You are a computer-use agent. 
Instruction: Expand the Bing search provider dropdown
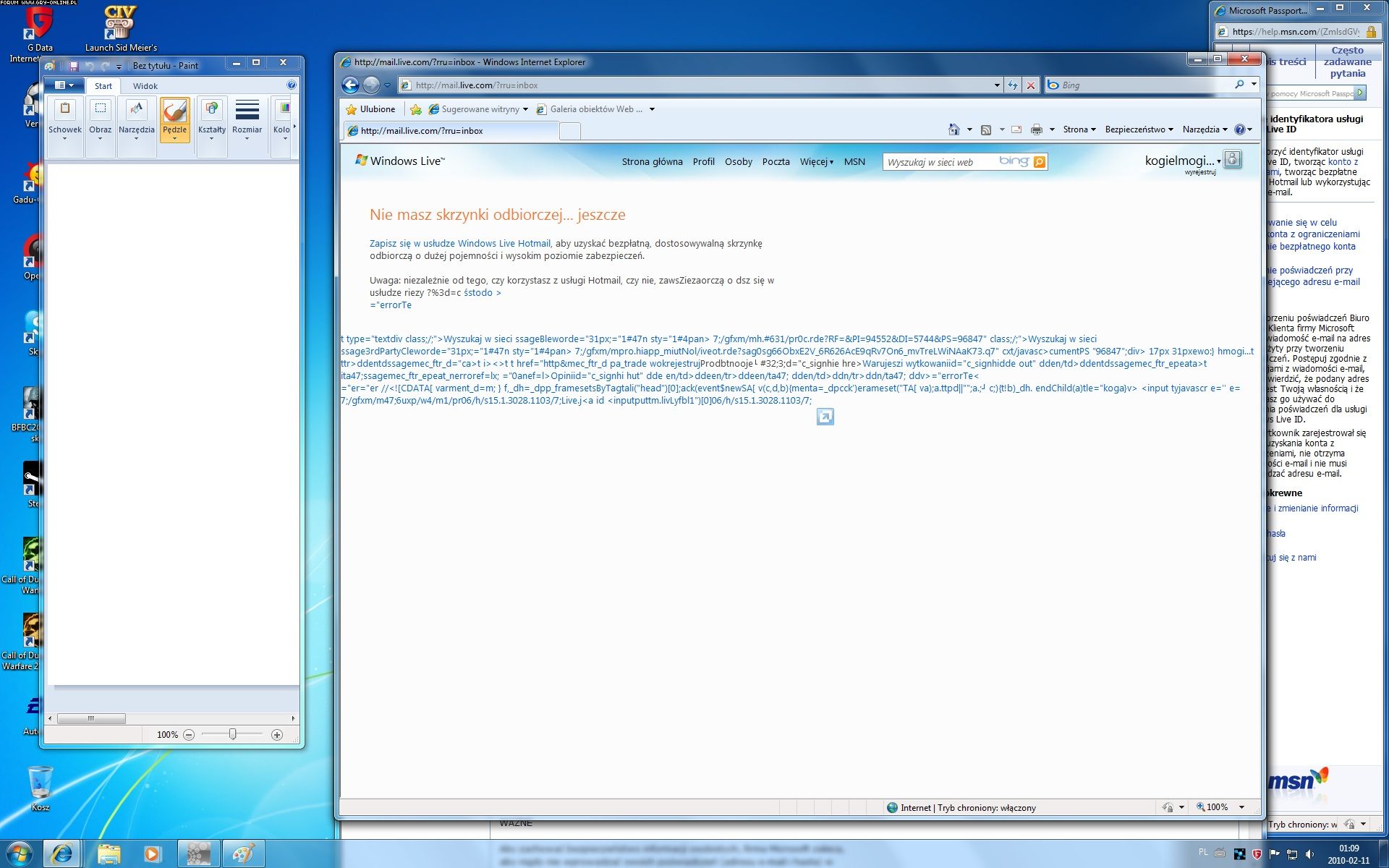tap(1254, 85)
